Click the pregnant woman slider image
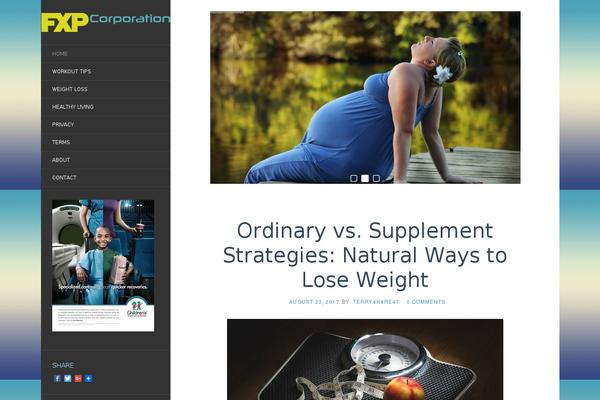Viewport: 600px width, 400px height. [365, 98]
